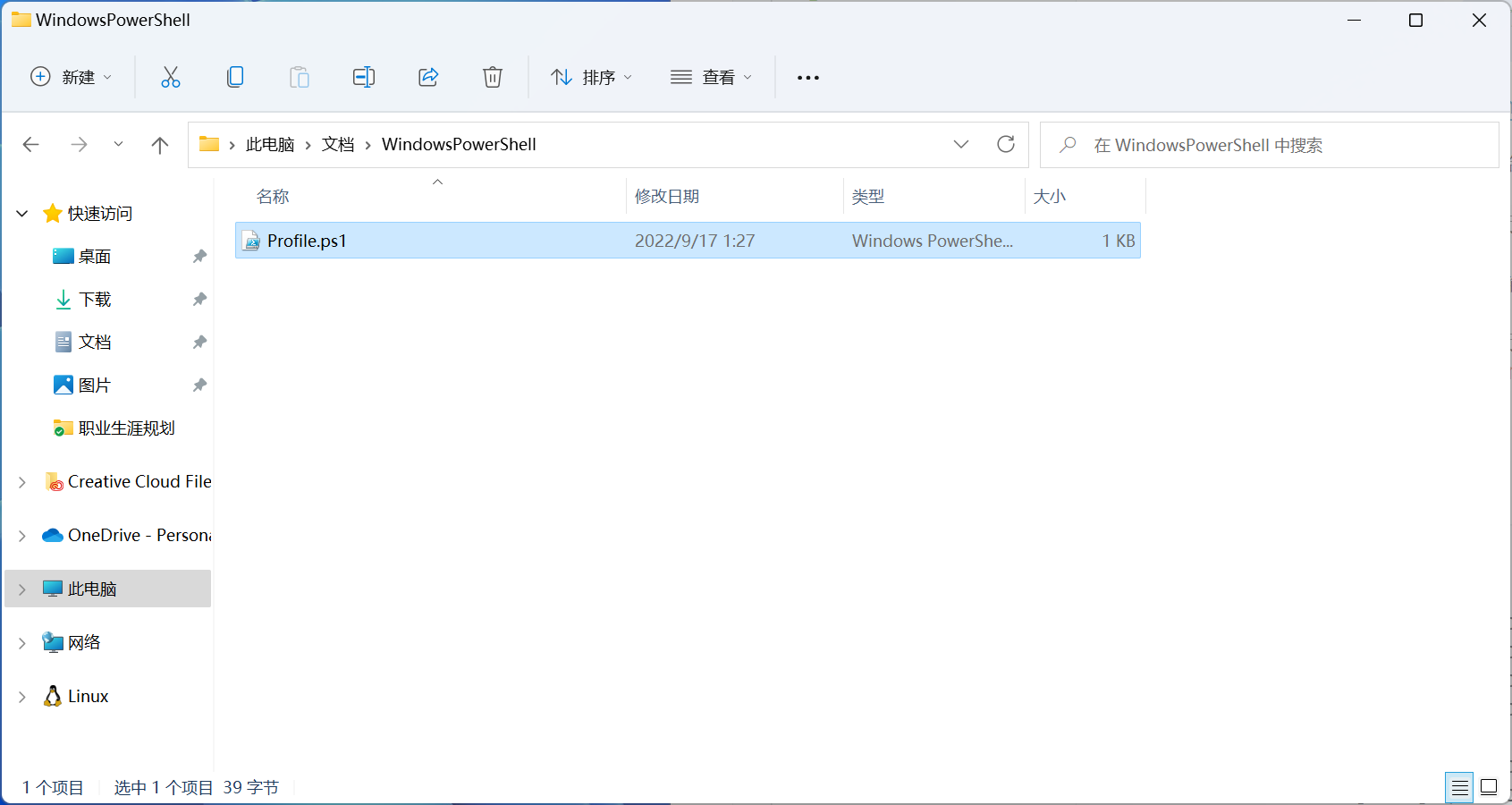Viewport: 1512px width, 805px height.
Task: Open the address bar history dropdown
Action: (961, 145)
